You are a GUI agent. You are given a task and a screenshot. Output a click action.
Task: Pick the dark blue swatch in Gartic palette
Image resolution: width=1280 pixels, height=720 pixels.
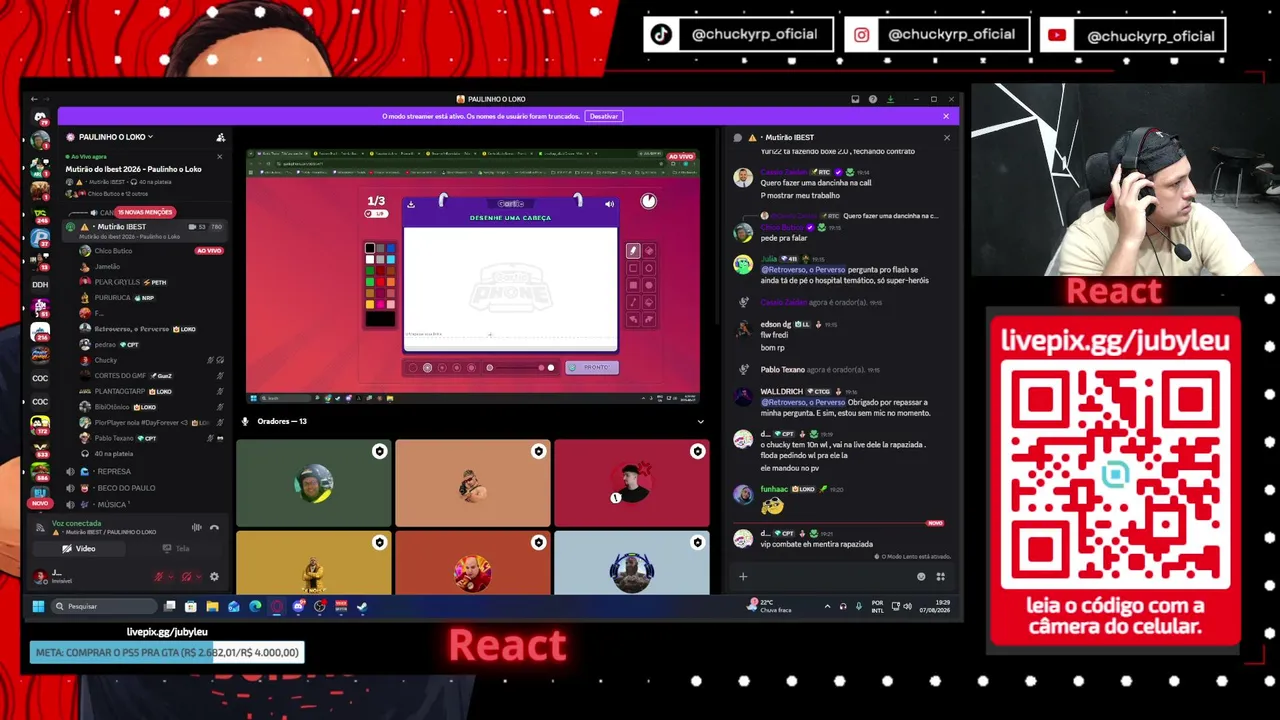[391, 248]
